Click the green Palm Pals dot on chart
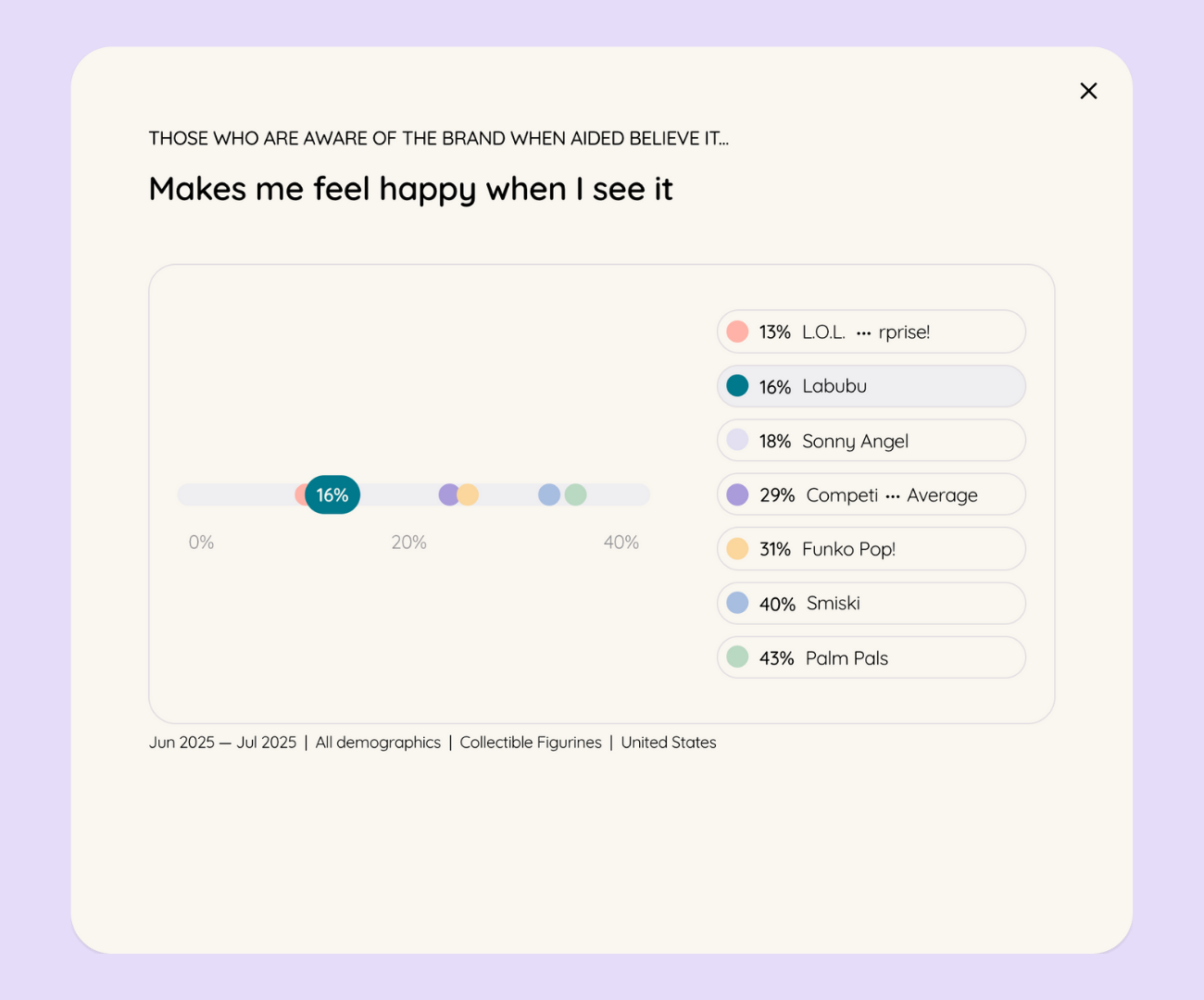1204x1000 pixels. point(576,494)
